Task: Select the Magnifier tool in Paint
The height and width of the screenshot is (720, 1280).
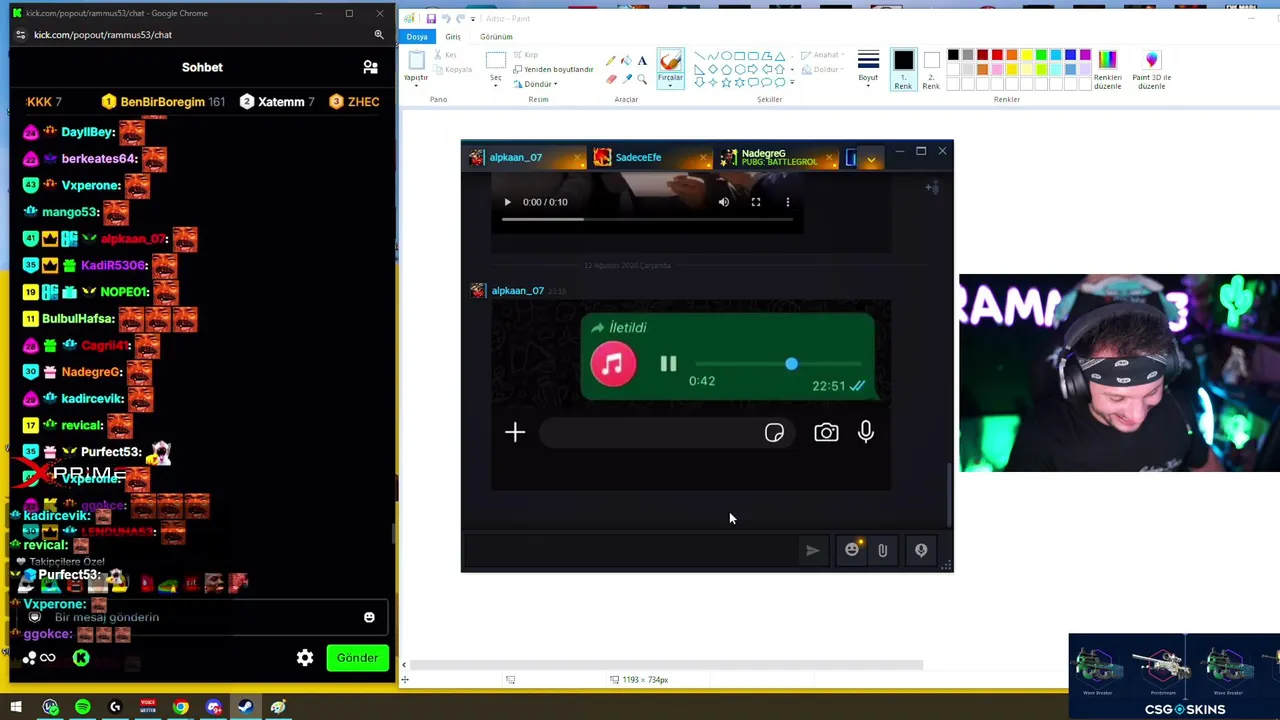Action: [642, 79]
